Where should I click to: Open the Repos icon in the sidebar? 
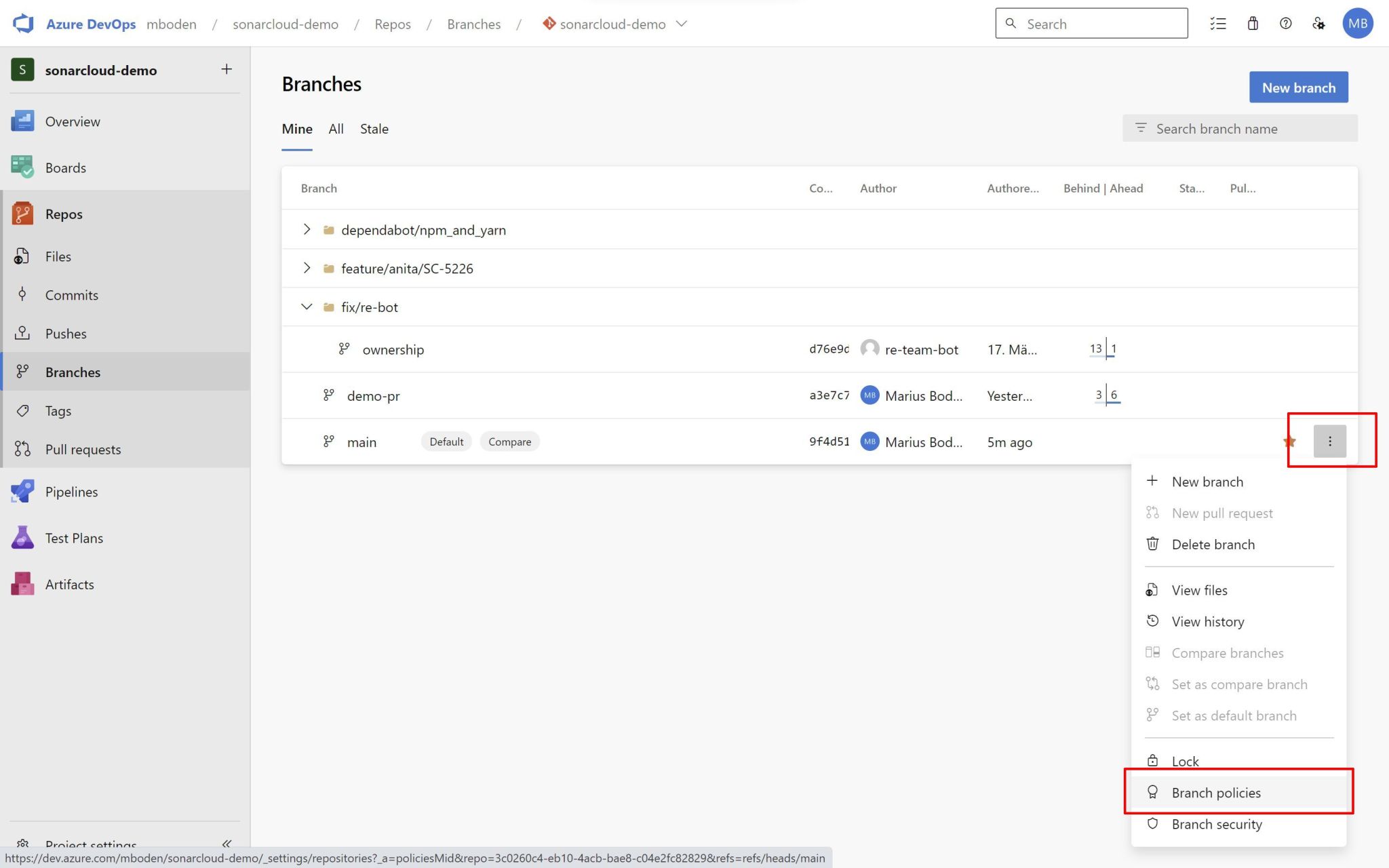point(22,214)
